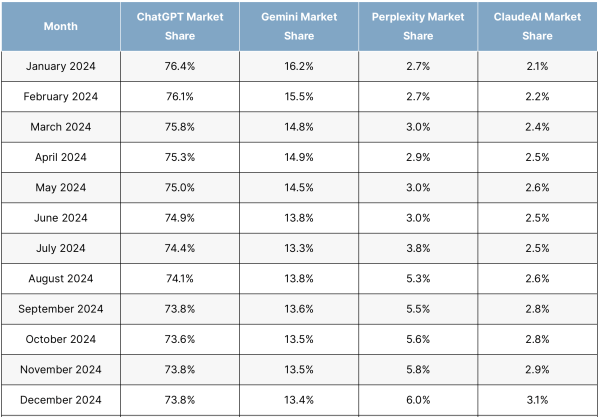Image resolution: width=600 pixels, height=417 pixels.
Task: Click ClaudeAI's 2.2% value for February
Action: [x=537, y=97]
